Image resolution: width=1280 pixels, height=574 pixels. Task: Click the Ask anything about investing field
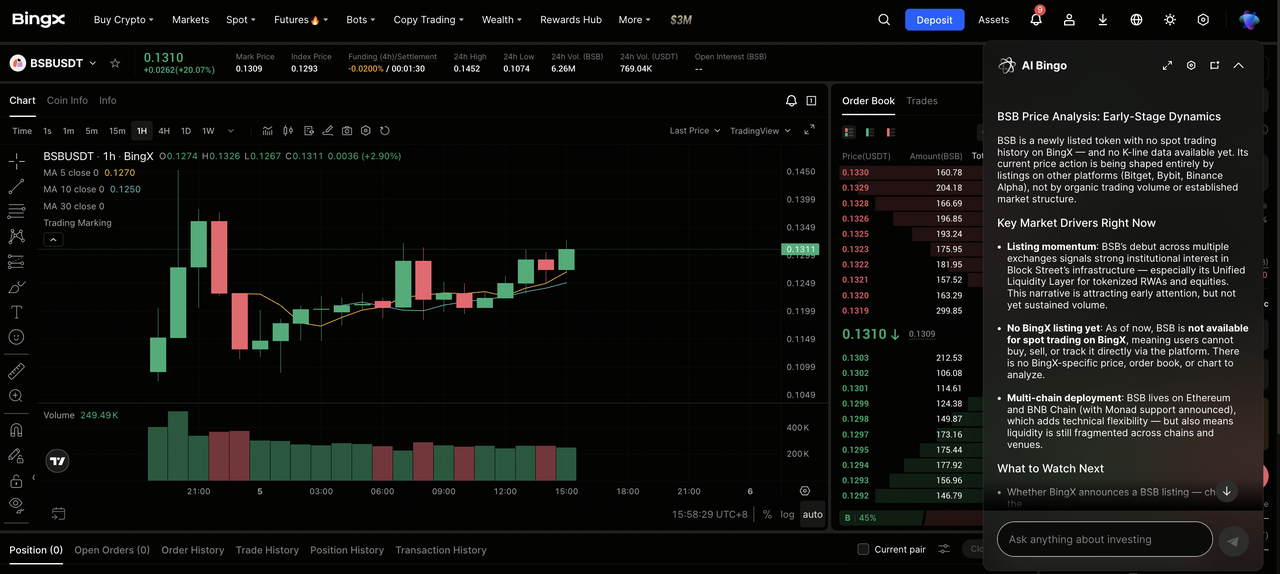coord(1104,540)
